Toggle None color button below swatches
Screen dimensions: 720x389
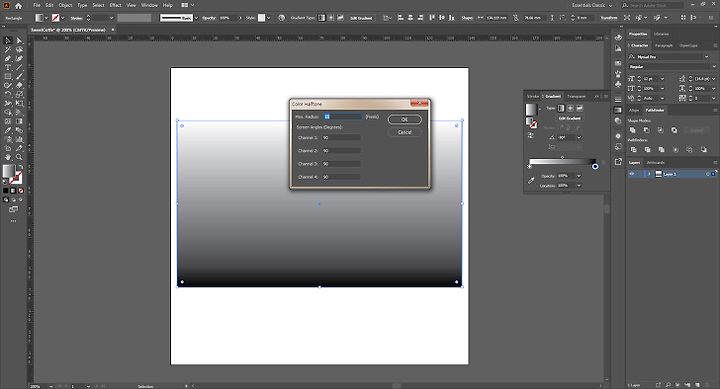pyautogui.click(x=21, y=191)
